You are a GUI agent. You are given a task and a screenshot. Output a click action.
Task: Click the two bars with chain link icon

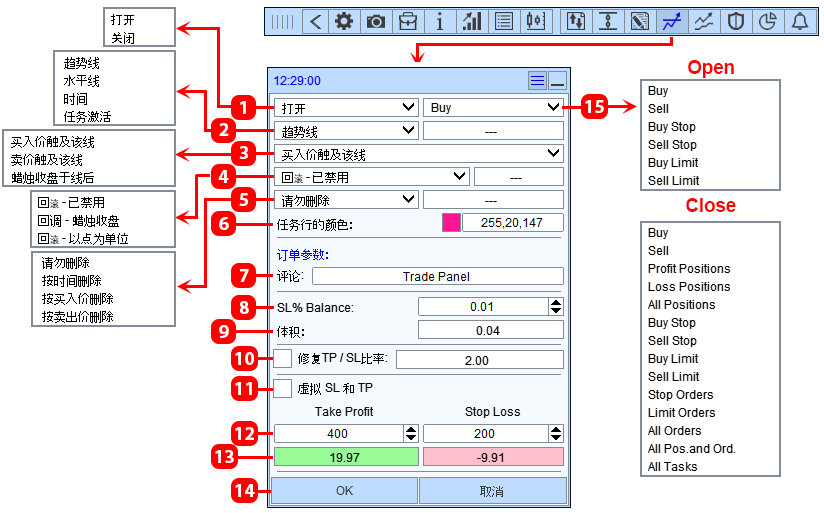(608, 22)
